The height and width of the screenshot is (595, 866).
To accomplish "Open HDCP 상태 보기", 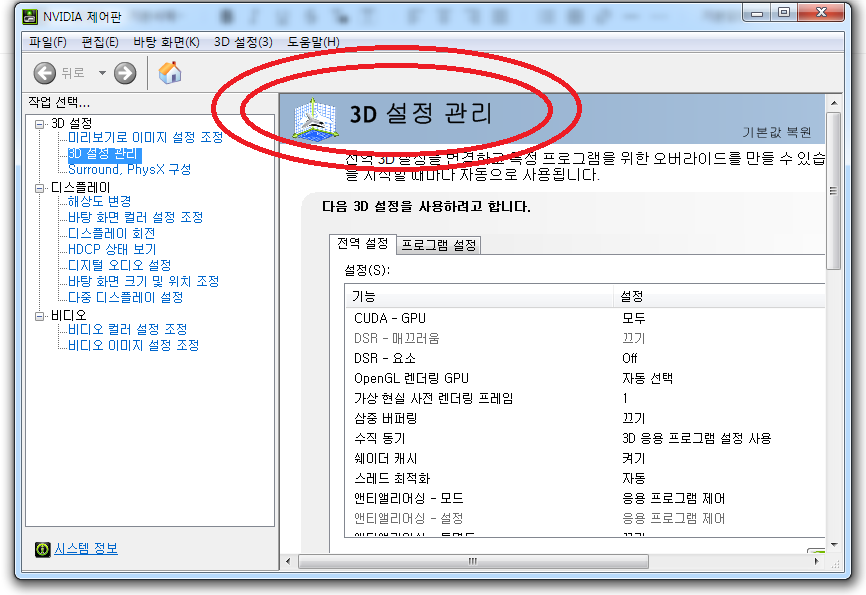I will tap(112, 249).
